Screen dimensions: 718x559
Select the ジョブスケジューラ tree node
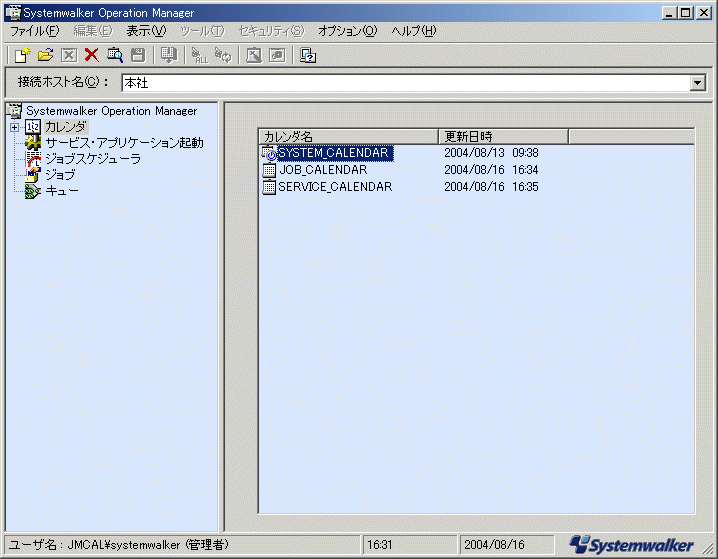(x=92, y=159)
